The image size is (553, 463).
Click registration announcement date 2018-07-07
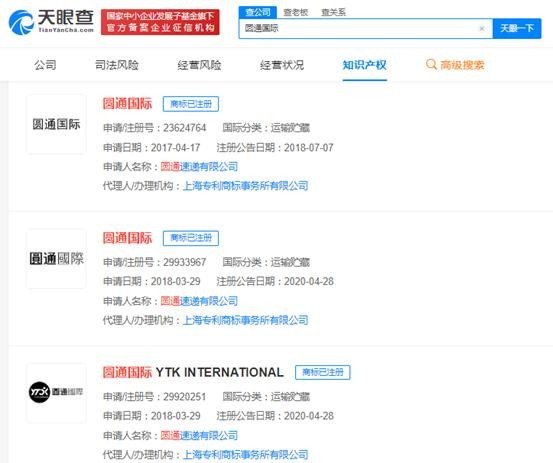click(309, 147)
